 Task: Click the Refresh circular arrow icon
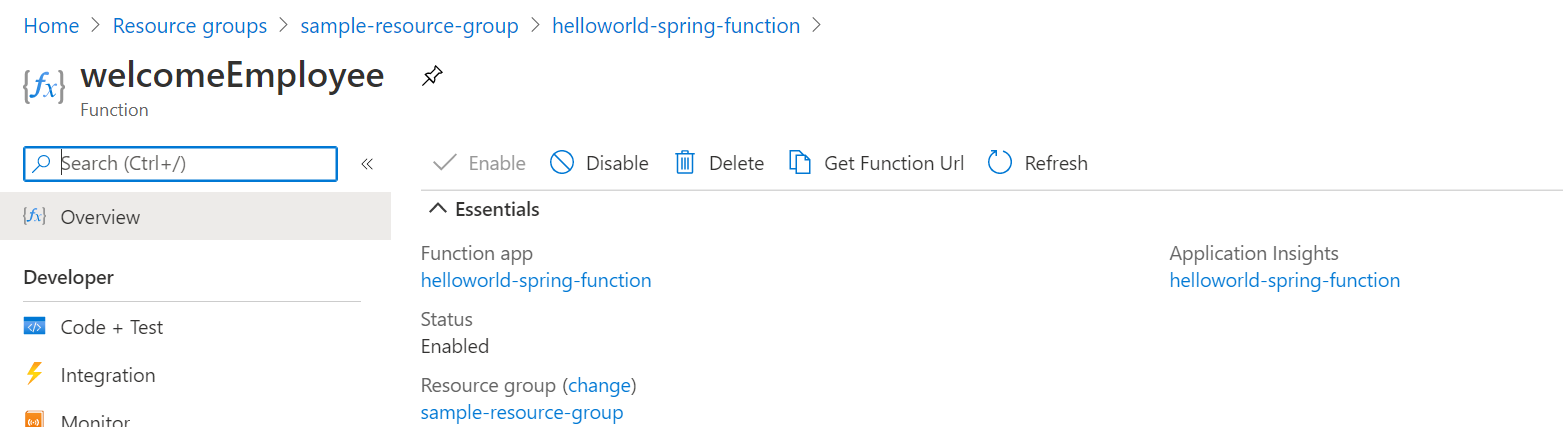tap(1000, 163)
